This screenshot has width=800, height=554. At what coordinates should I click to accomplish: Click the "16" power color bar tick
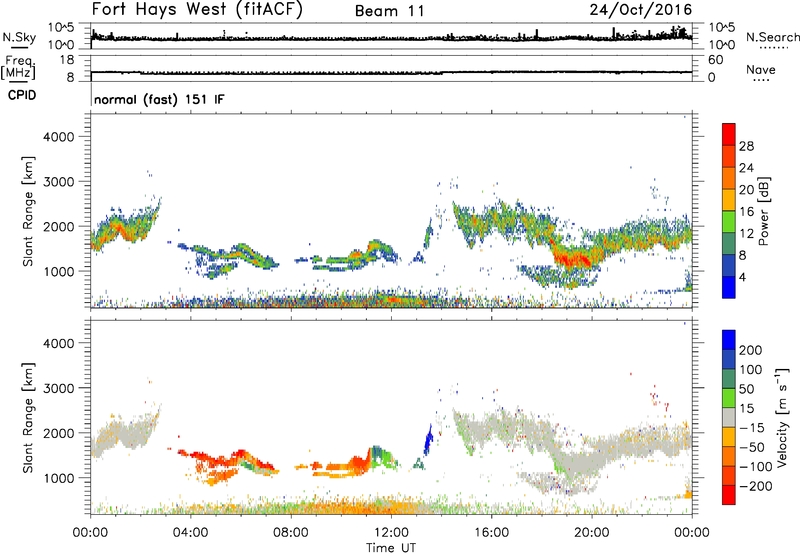pyautogui.click(x=746, y=212)
